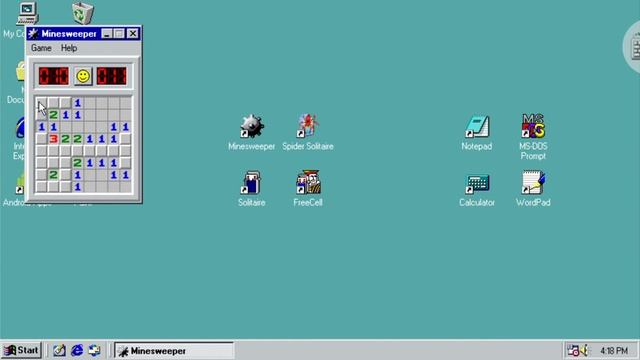640x360 pixels.
Task: Select the WordPad desktop icon
Action: tap(533, 189)
